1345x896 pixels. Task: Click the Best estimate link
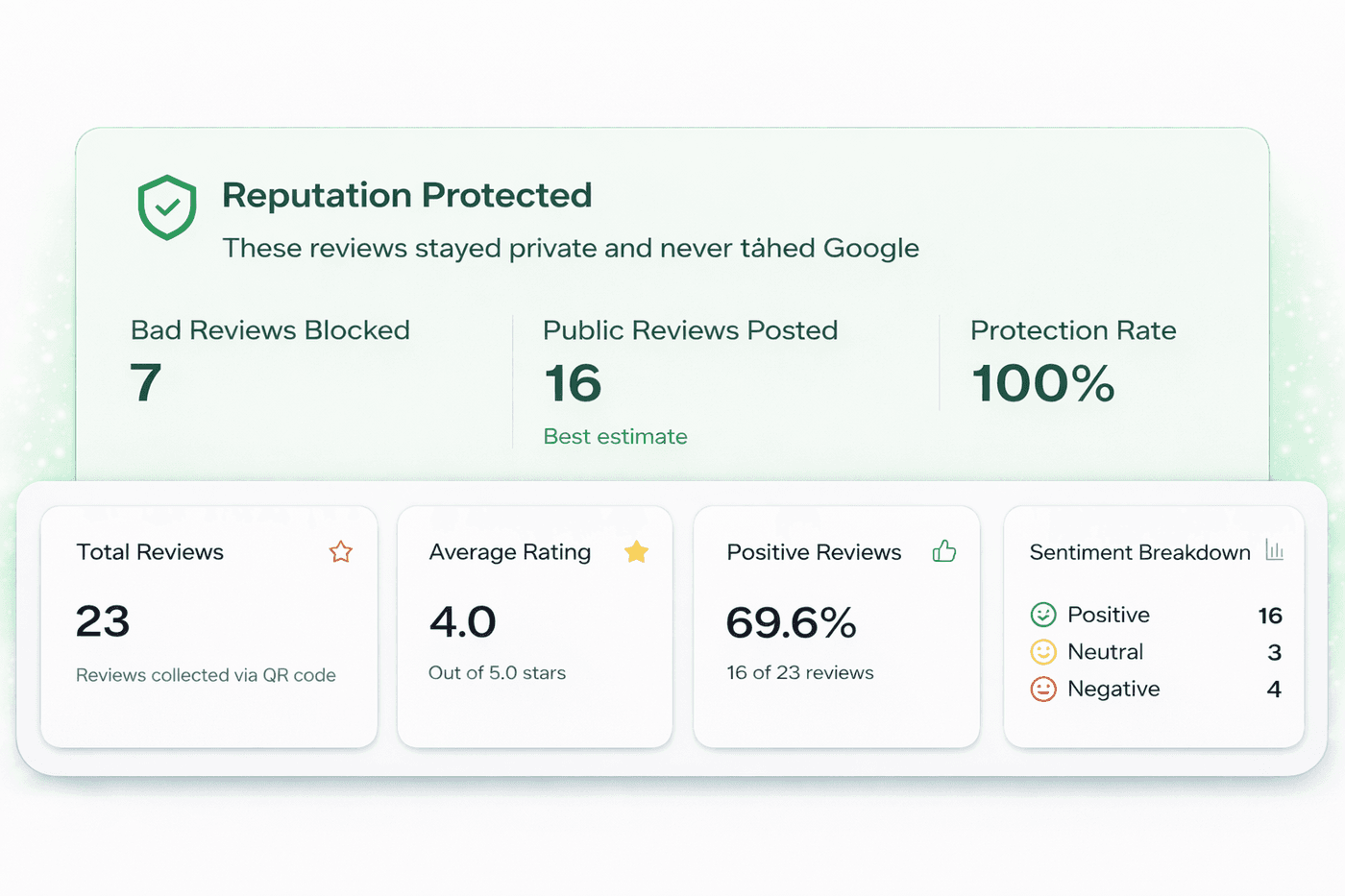tap(615, 436)
